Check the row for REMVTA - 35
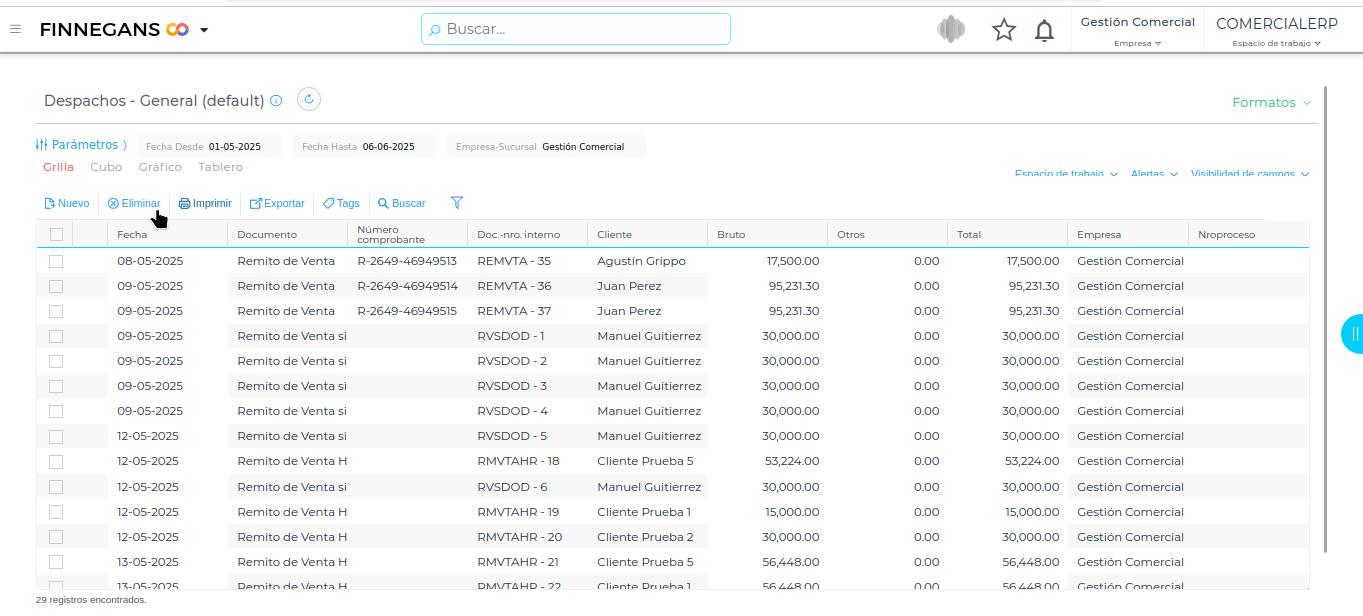The image size is (1363, 616). coord(56,261)
